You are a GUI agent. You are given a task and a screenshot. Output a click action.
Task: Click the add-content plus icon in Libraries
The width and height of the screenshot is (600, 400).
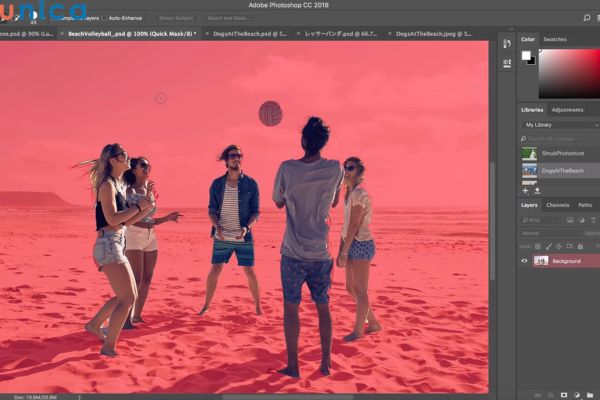pyautogui.click(x=526, y=190)
